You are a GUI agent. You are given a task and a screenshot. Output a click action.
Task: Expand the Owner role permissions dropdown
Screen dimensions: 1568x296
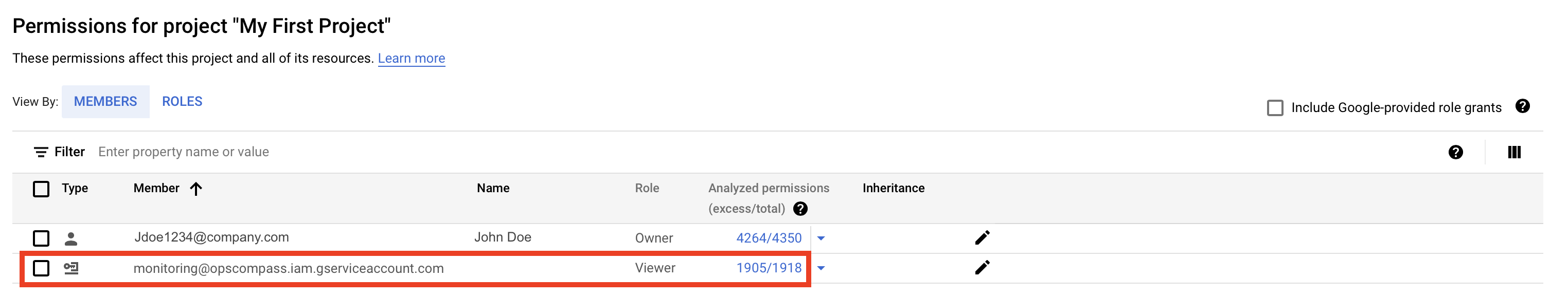(x=821, y=238)
